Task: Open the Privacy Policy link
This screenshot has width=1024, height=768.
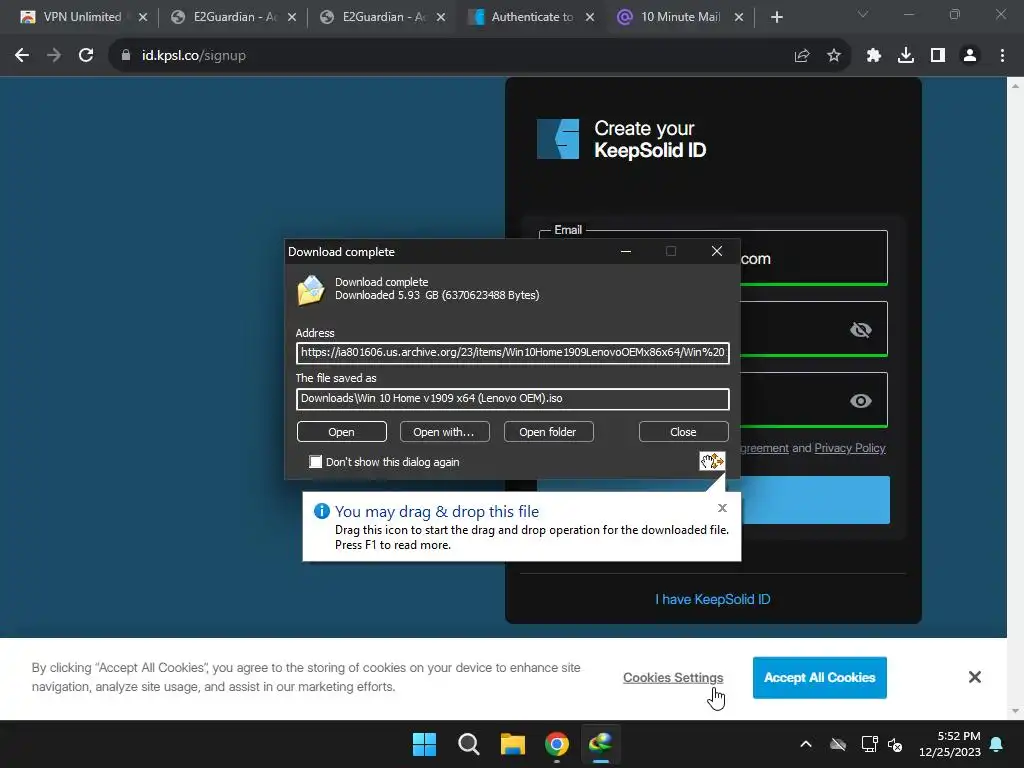Action: (850, 448)
